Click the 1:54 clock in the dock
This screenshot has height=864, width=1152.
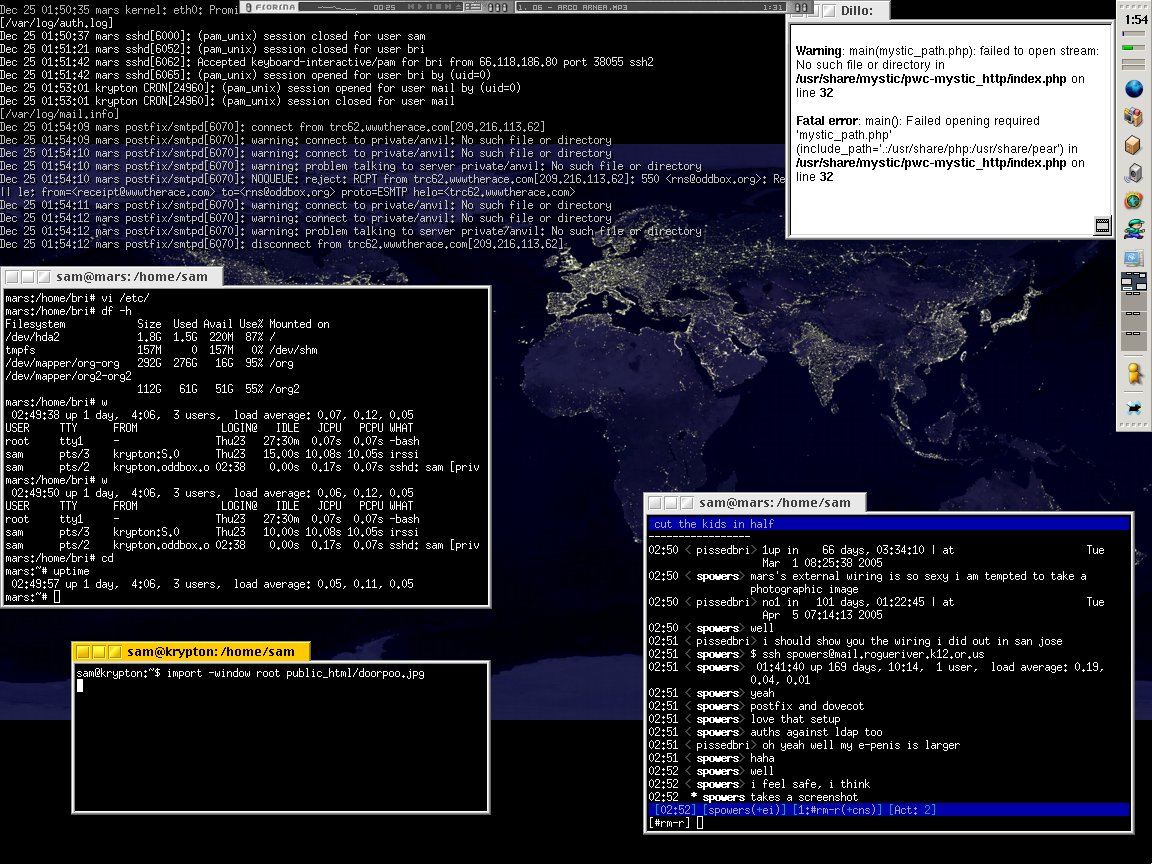(1135, 20)
